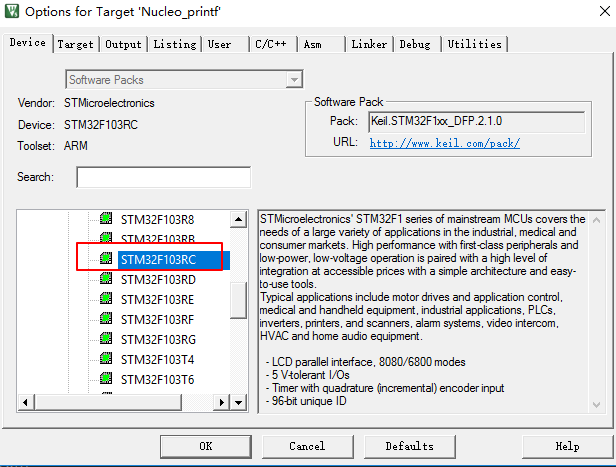The image size is (616, 467).
Task: Click device list vertical scrollbar thumb
Action: click(238, 300)
